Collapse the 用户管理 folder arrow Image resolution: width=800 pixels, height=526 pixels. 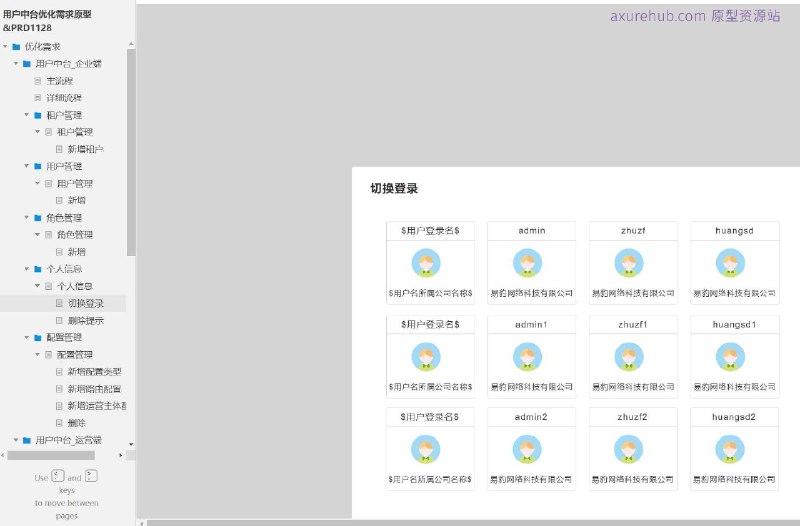point(27,166)
